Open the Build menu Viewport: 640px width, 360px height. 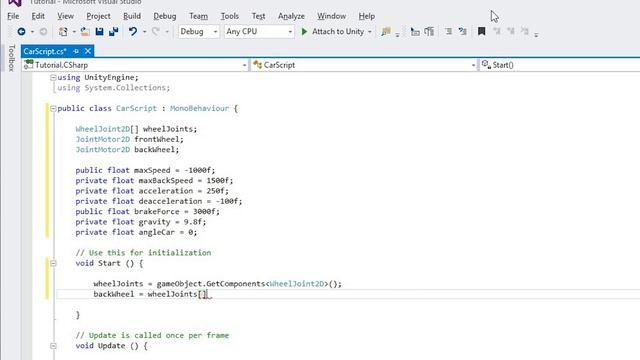point(132,16)
